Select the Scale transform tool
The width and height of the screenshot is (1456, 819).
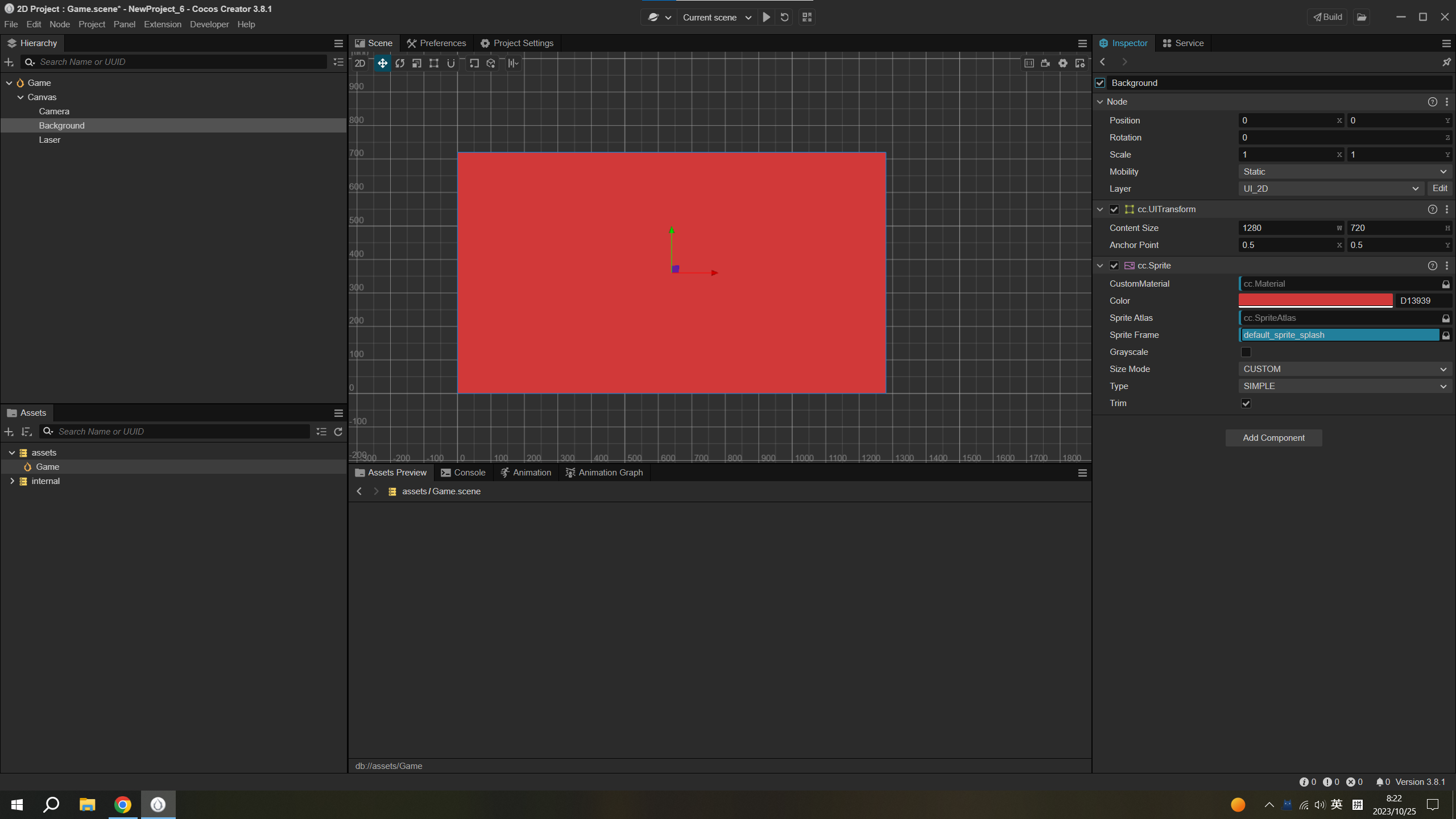point(416,63)
